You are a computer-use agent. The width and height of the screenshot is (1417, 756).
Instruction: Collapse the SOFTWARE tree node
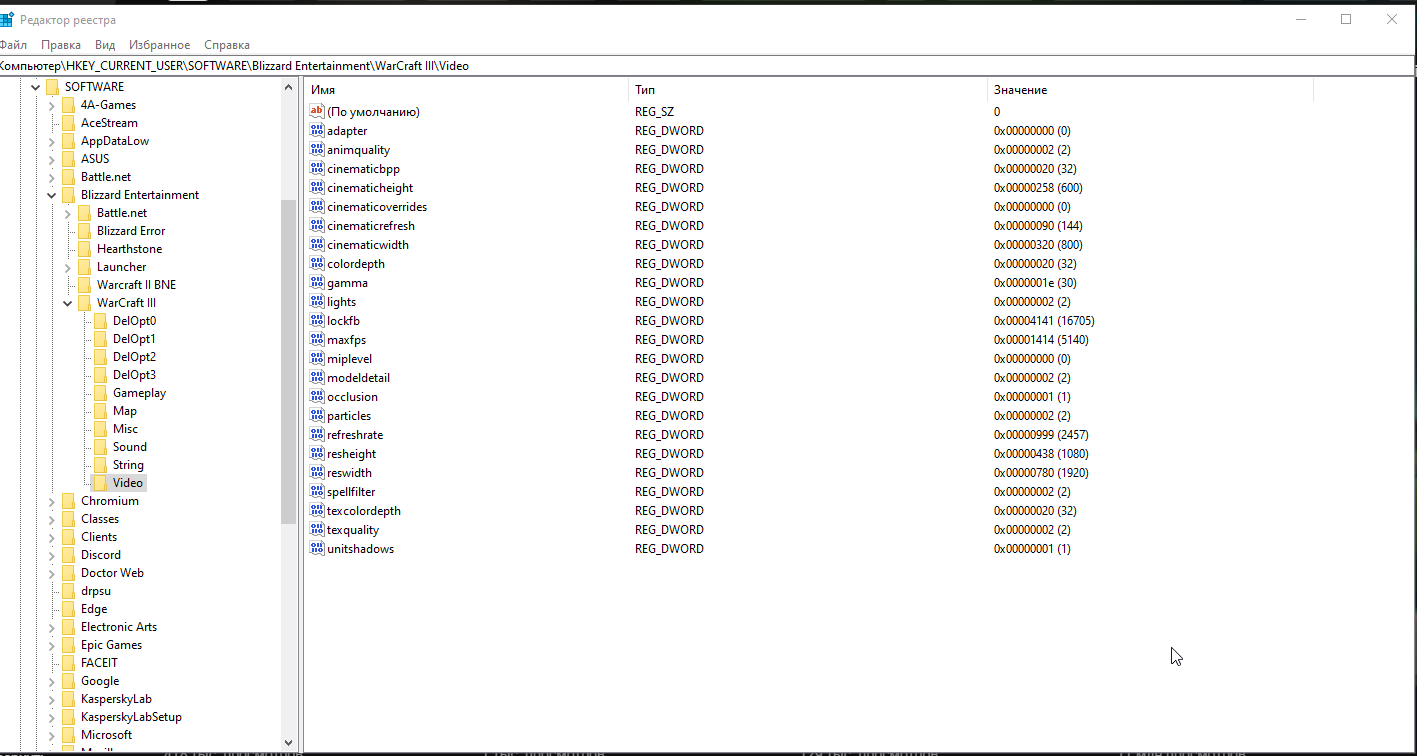pos(36,87)
